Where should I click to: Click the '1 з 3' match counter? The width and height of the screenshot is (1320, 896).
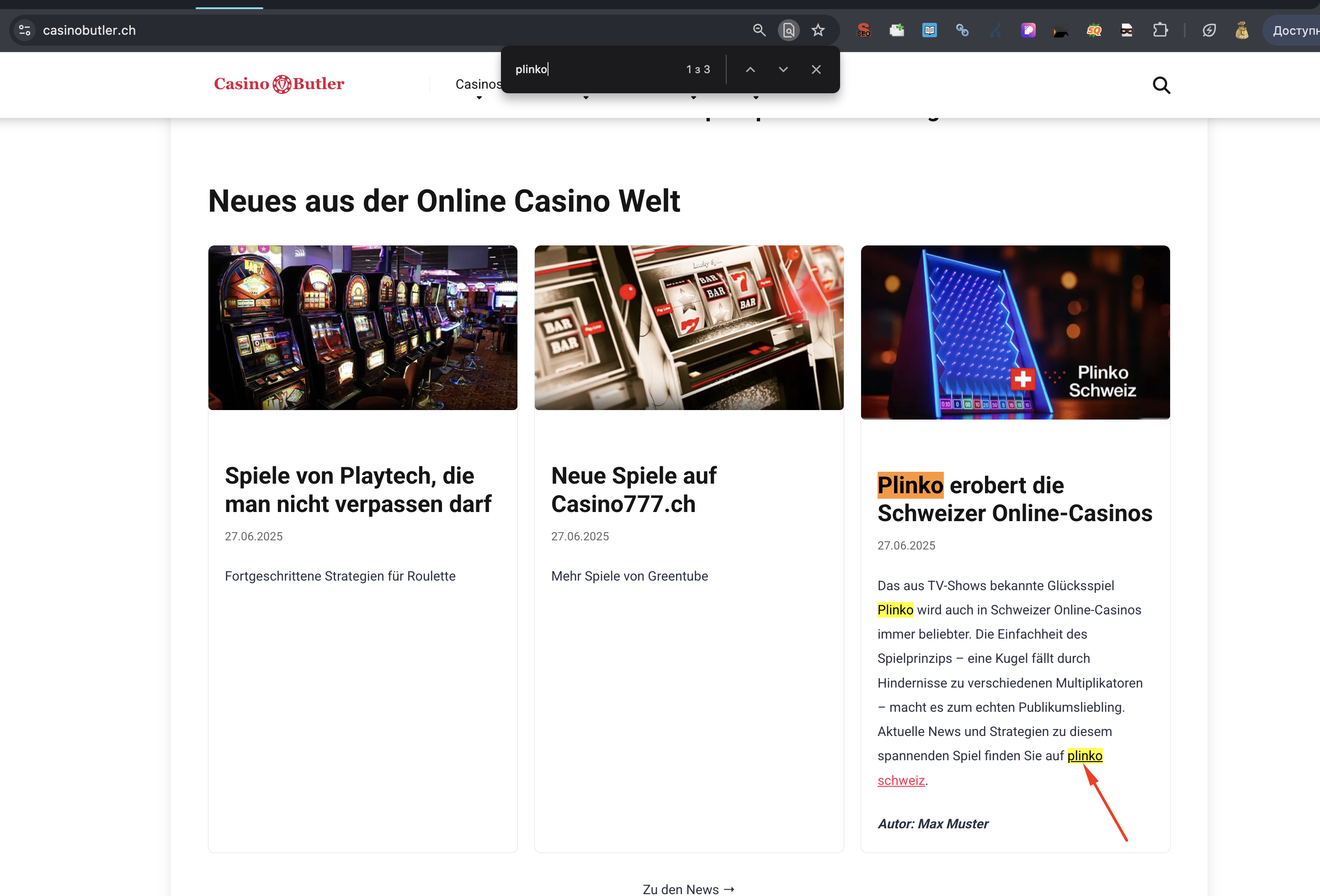pos(698,69)
